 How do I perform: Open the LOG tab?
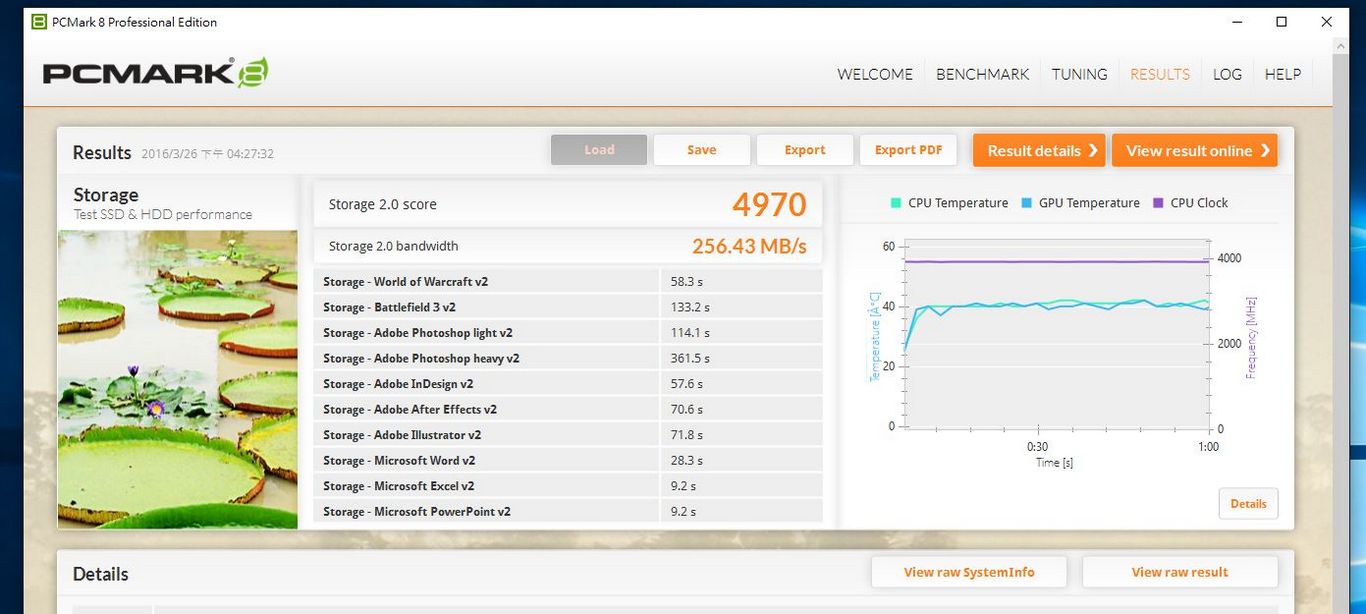1227,74
